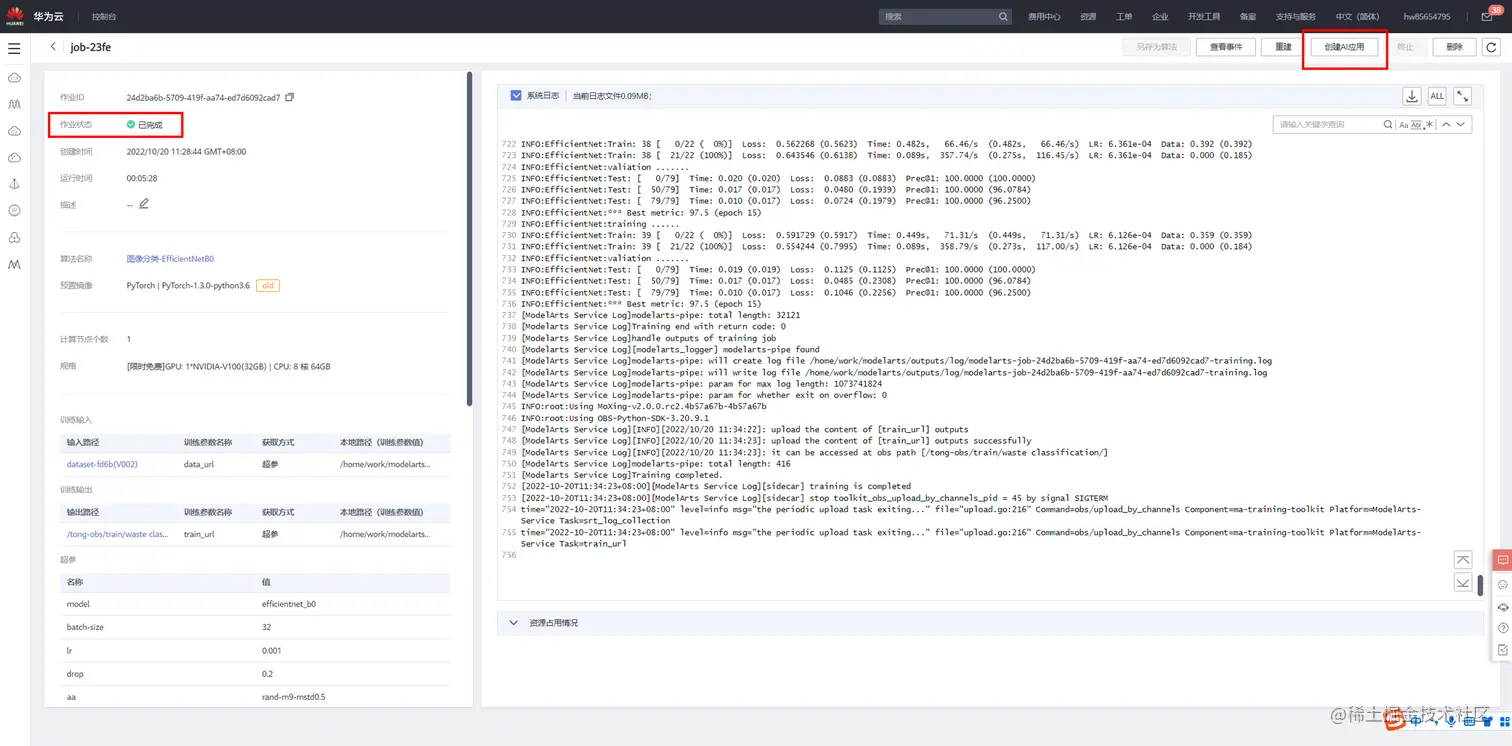Click the 已完成 job status text

tap(149, 125)
